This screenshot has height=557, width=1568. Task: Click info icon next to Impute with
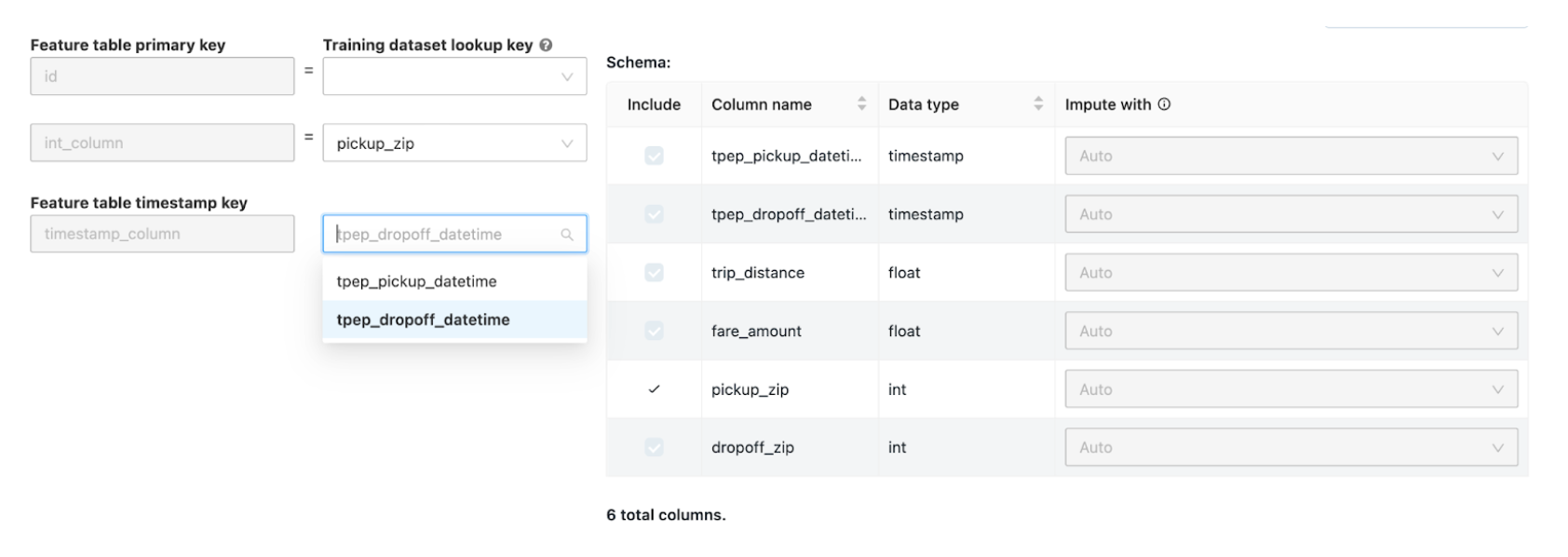1164,104
